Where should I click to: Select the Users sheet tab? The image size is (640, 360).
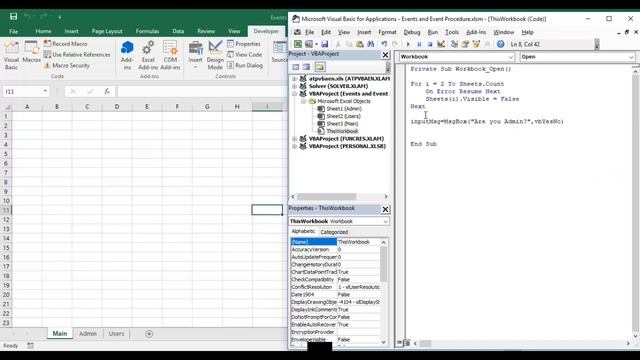pyautogui.click(x=116, y=333)
